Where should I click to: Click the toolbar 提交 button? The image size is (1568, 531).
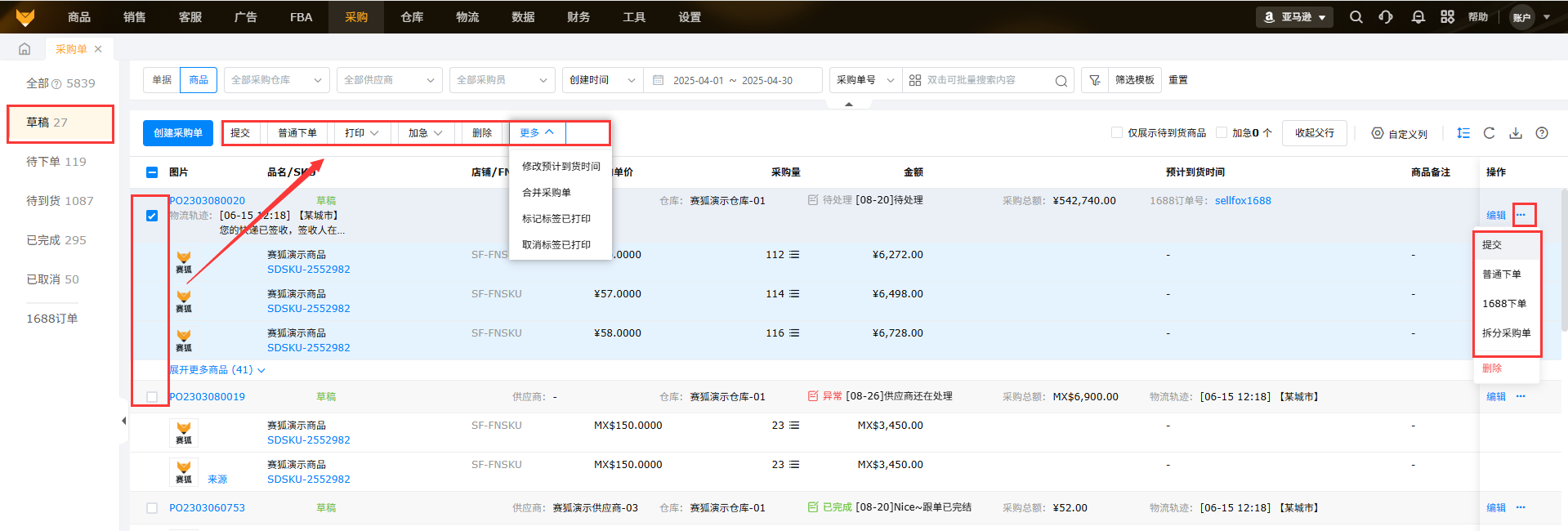click(240, 133)
